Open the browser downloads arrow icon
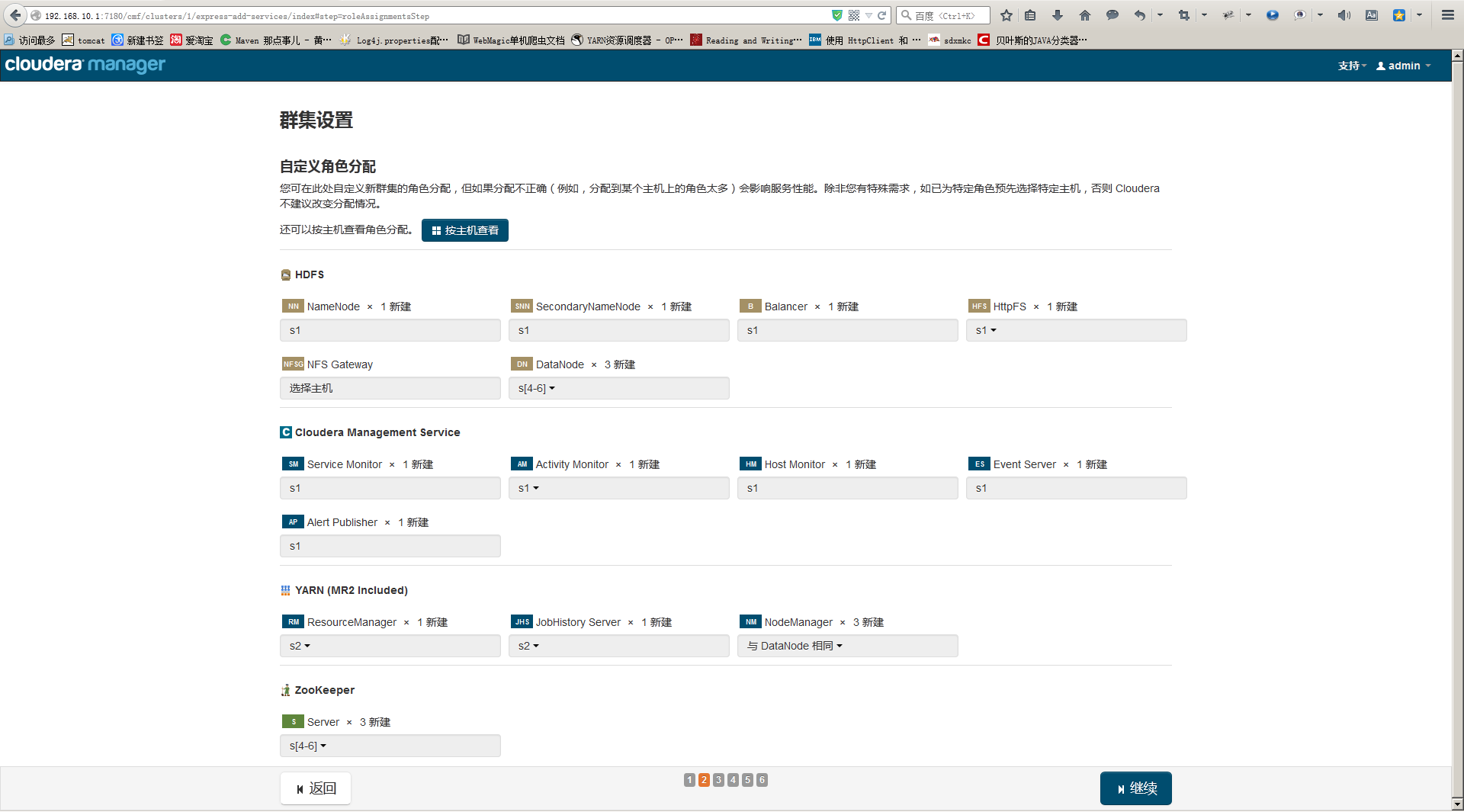Screen dimensions: 1464x812 click(x=1058, y=15)
